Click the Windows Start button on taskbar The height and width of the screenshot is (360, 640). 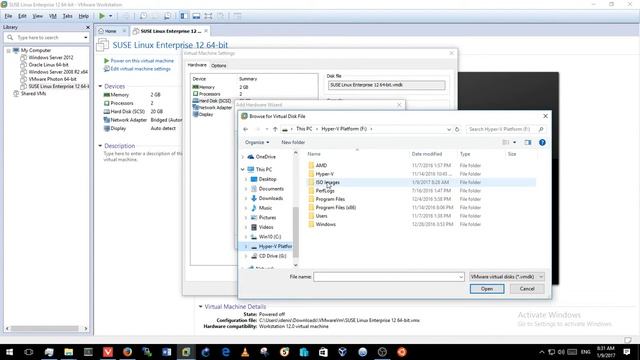pyautogui.click(x=9, y=352)
